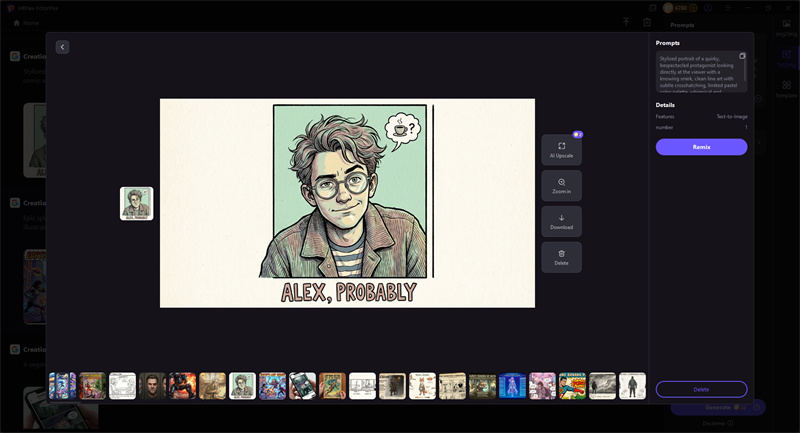This screenshot has height=433, width=800.
Task: Copy the prompt text with the copy icon
Action: [x=742, y=56]
